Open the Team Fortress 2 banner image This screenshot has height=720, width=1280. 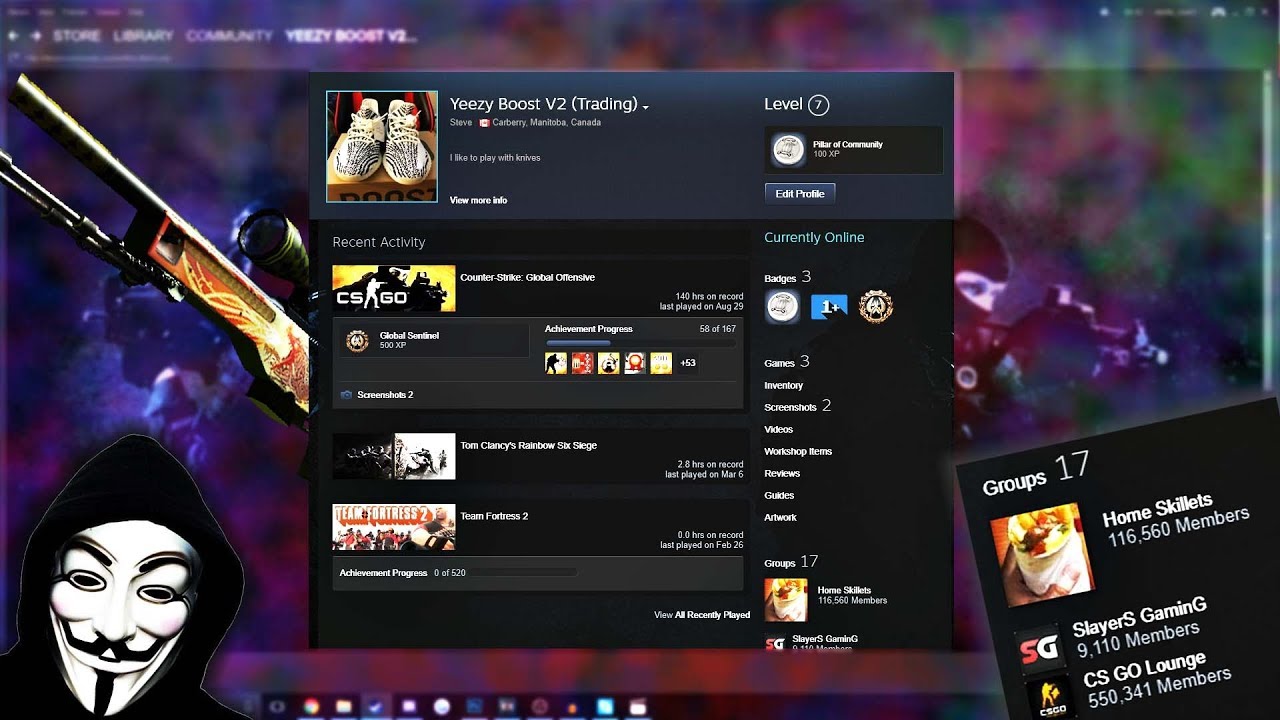tap(394, 527)
